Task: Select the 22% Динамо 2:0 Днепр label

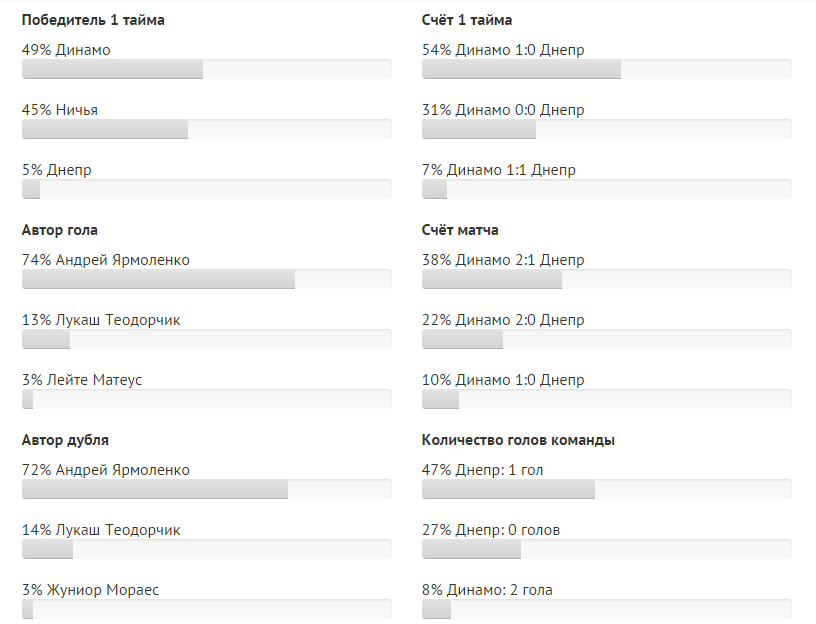Action: click(x=503, y=320)
